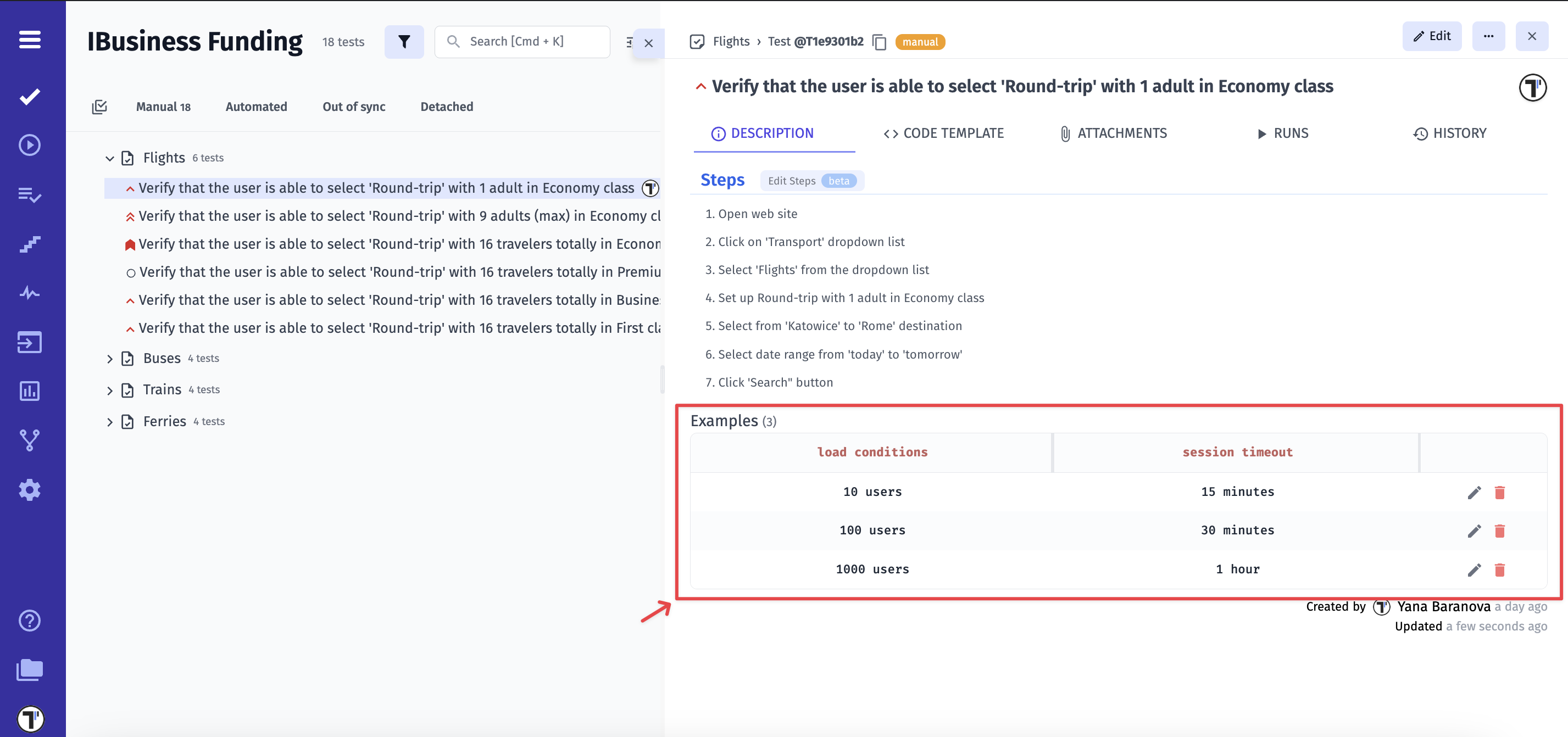Click the Edit button
This screenshot has width=1568, height=737.
tap(1432, 36)
